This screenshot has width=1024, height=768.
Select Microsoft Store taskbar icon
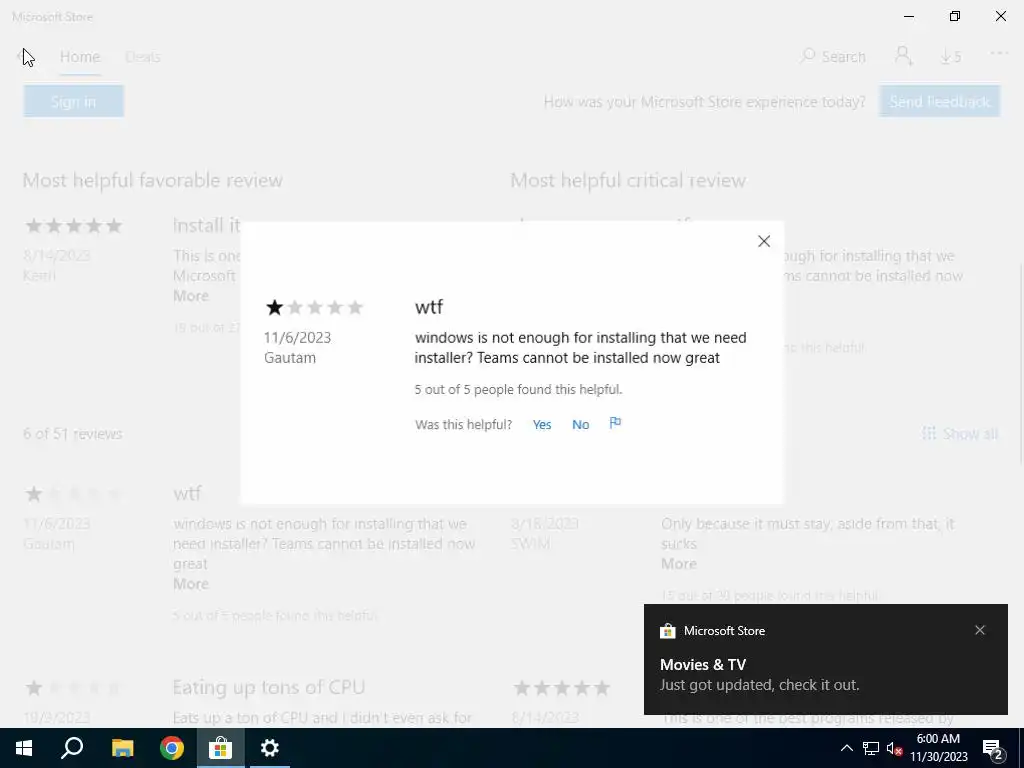point(221,748)
